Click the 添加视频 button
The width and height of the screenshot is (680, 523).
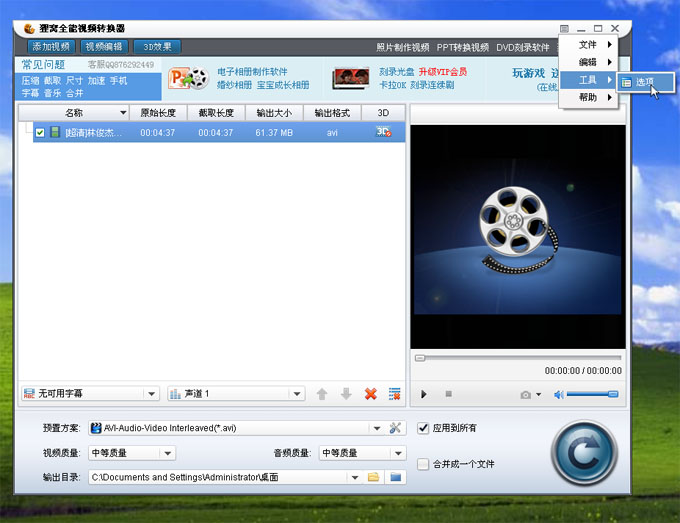(x=51, y=46)
